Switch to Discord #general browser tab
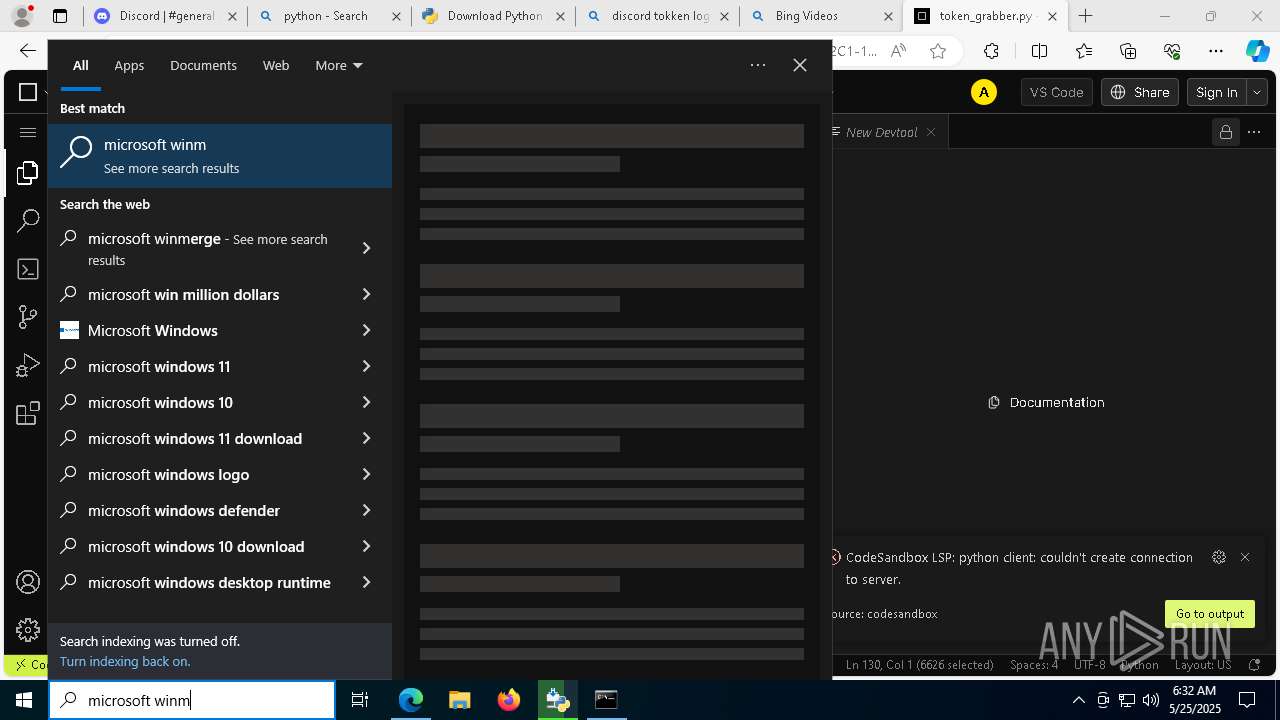Image resolution: width=1280 pixels, height=720 pixels. [x=165, y=16]
